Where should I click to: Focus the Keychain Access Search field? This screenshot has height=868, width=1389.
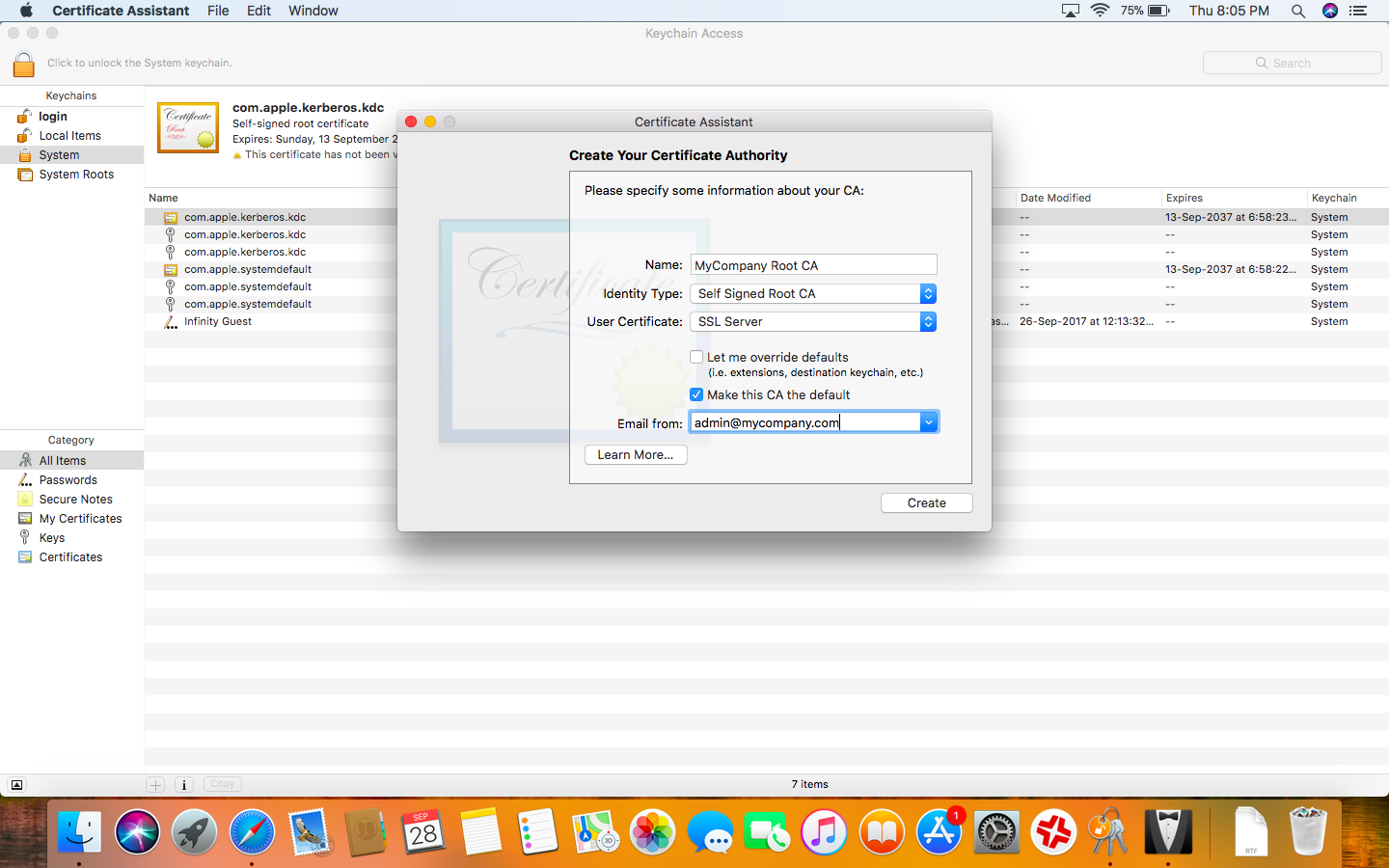coord(1293,63)
